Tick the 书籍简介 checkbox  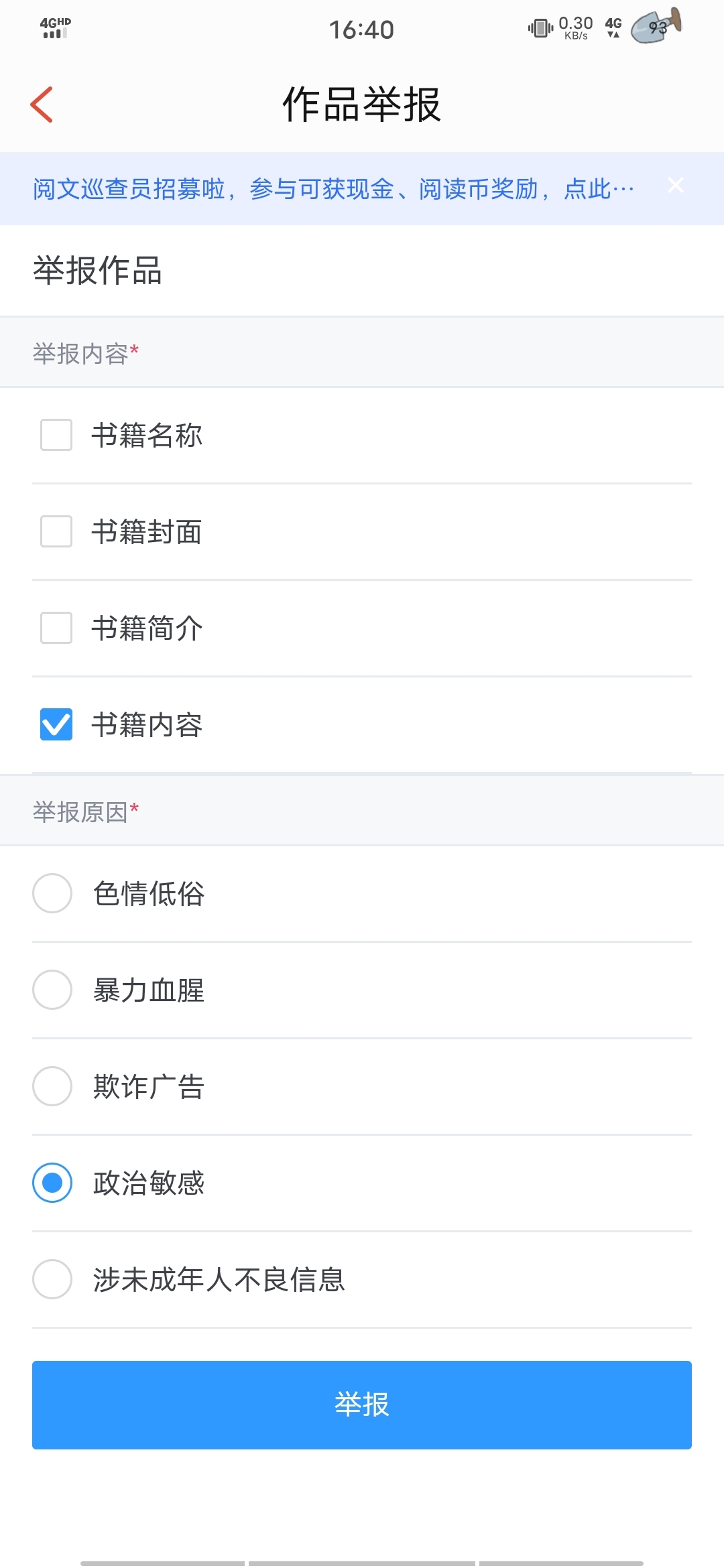pyautogui.click(x=56, y=628)
